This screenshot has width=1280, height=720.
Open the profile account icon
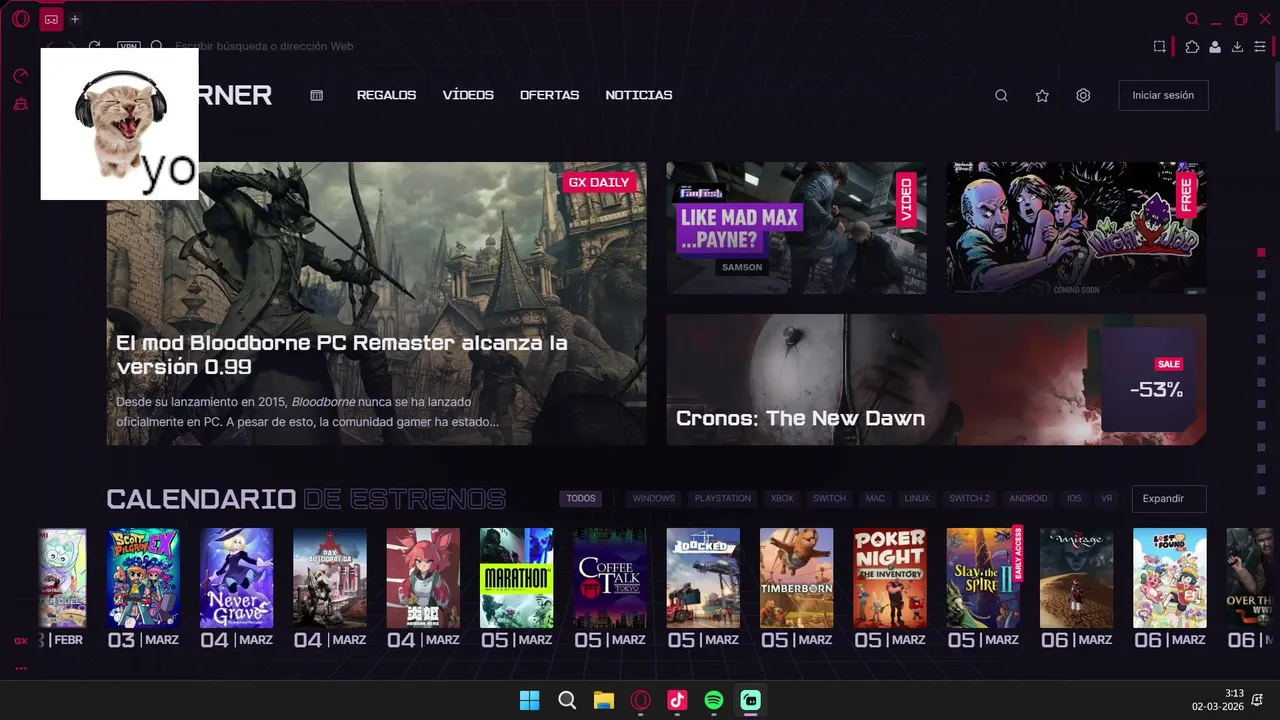pyautogui.click(x=1215, y=46)
